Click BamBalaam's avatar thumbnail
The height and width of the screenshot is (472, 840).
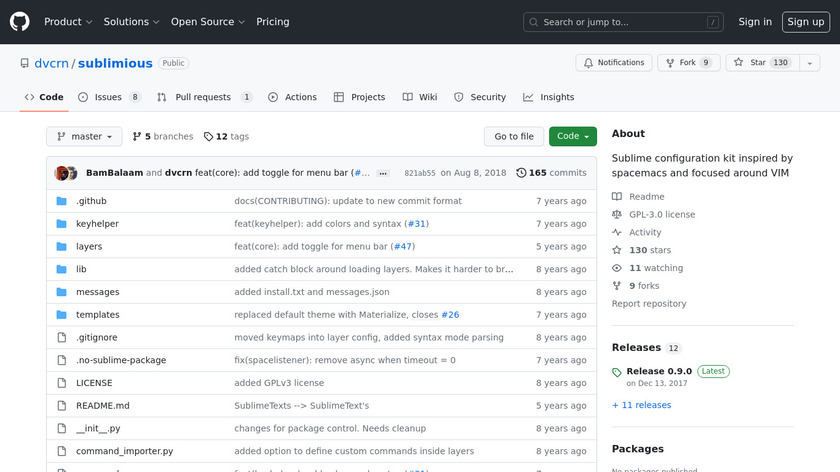click(62, 173)
